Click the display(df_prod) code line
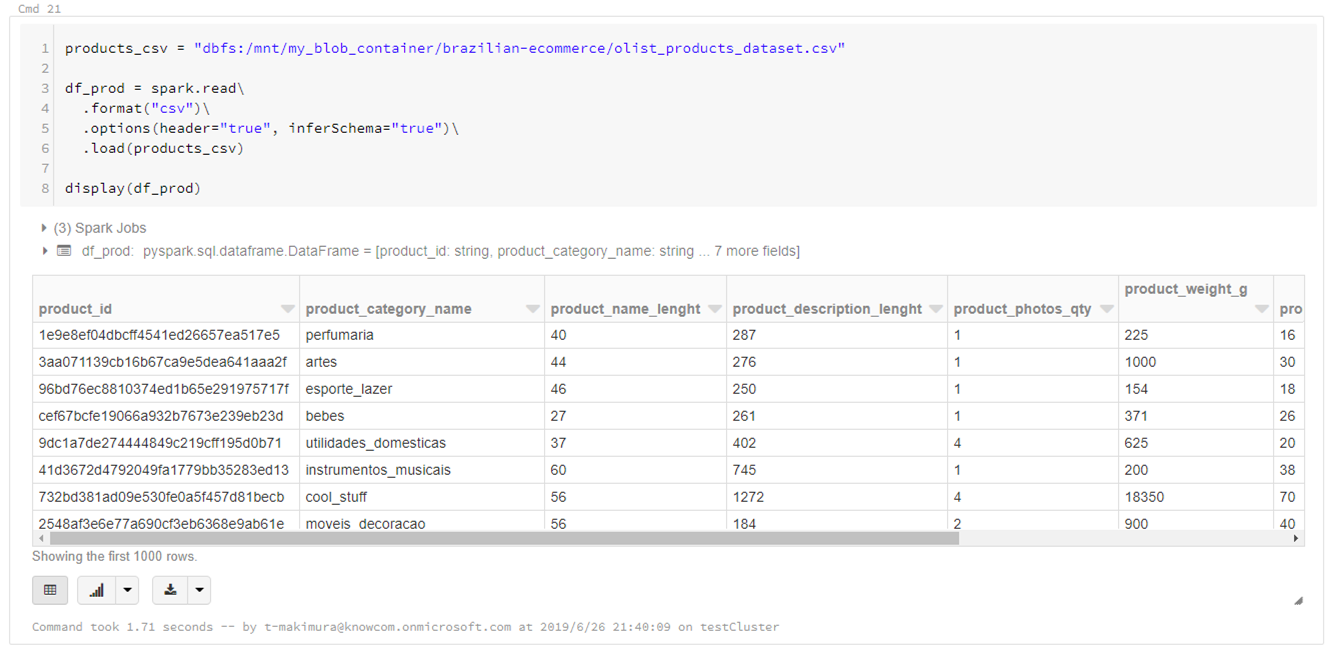 [133, 188]
